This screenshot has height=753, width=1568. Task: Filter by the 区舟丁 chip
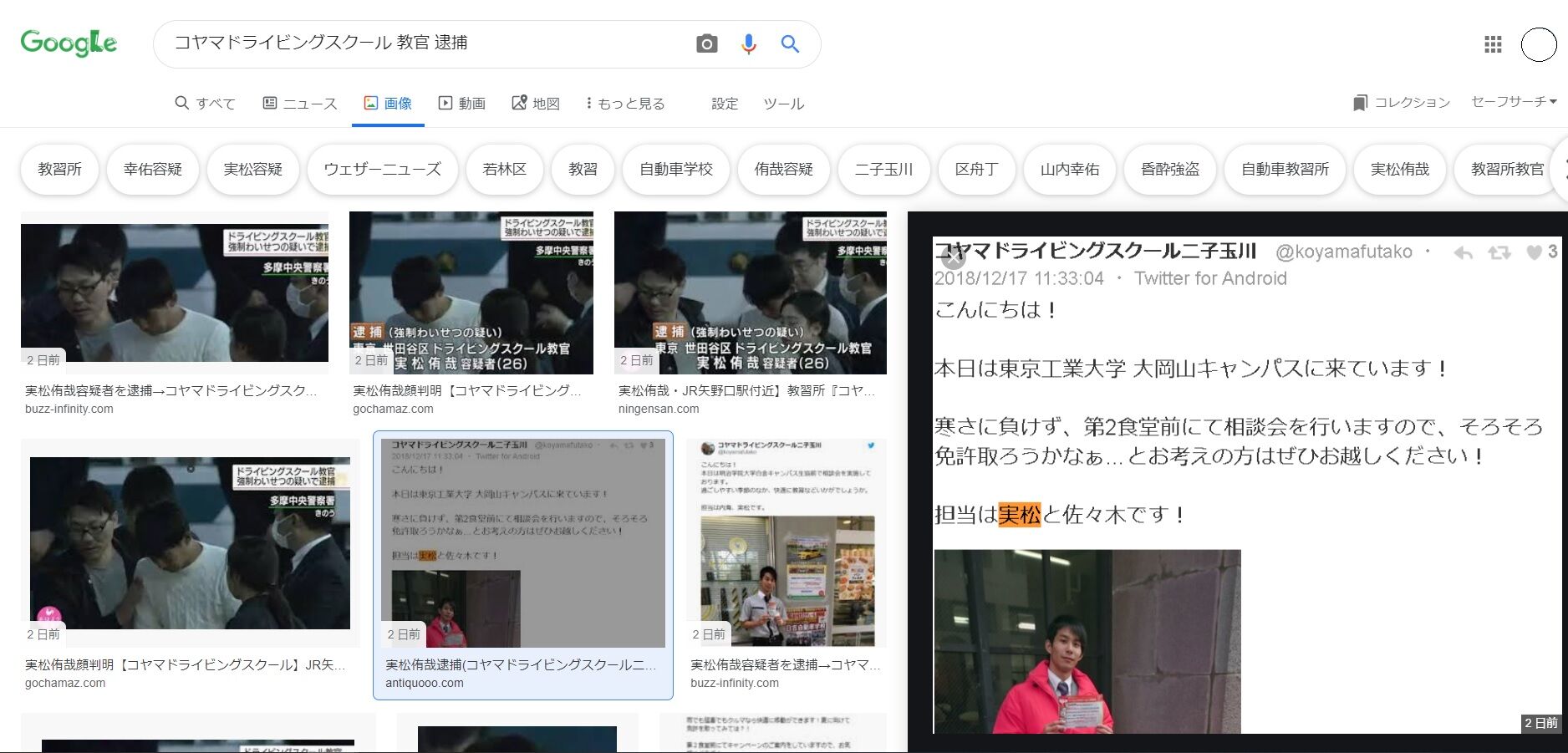[976, 170]
